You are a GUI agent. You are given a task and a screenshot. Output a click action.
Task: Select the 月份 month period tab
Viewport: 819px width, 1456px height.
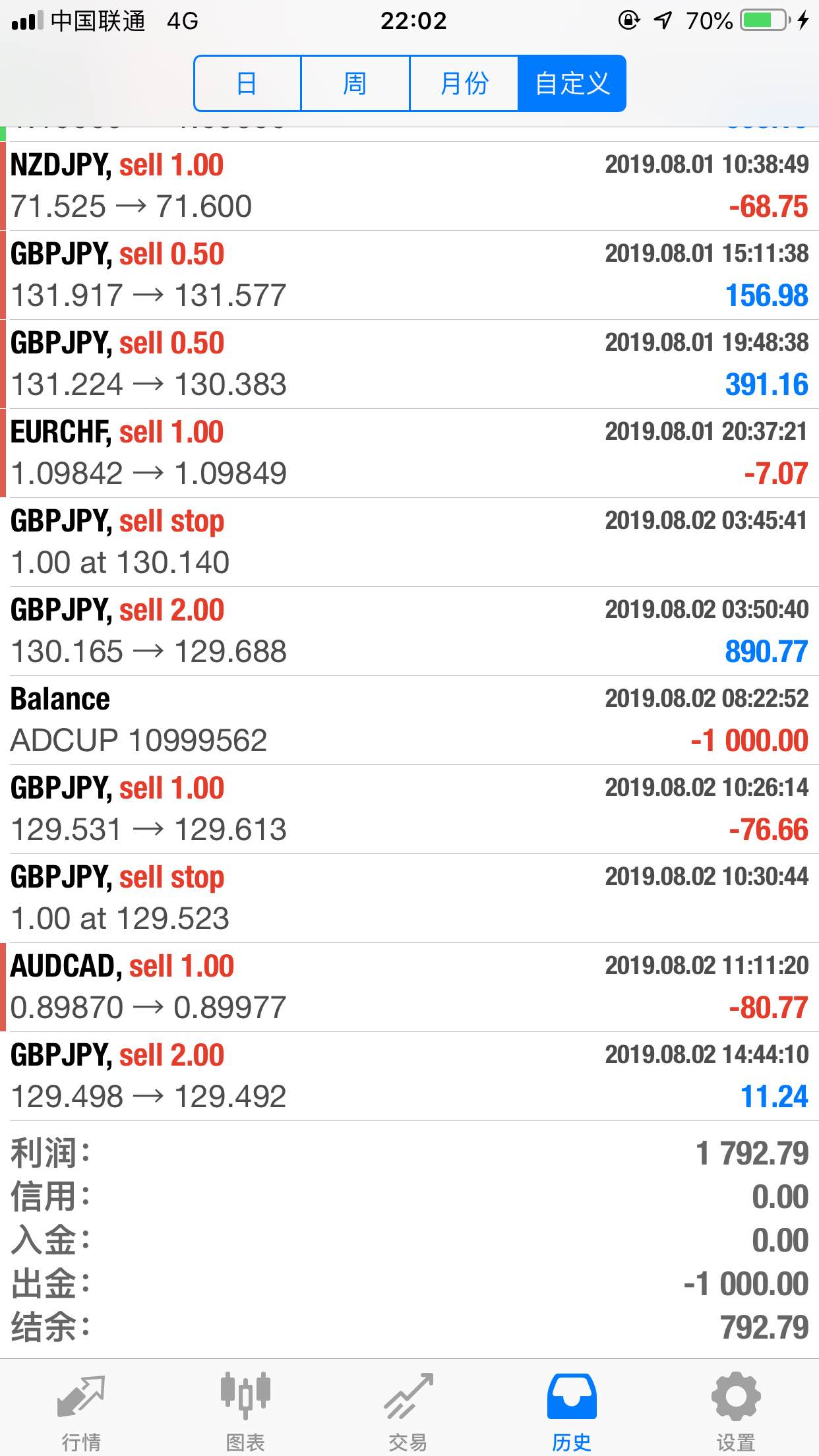click(464, 84)
